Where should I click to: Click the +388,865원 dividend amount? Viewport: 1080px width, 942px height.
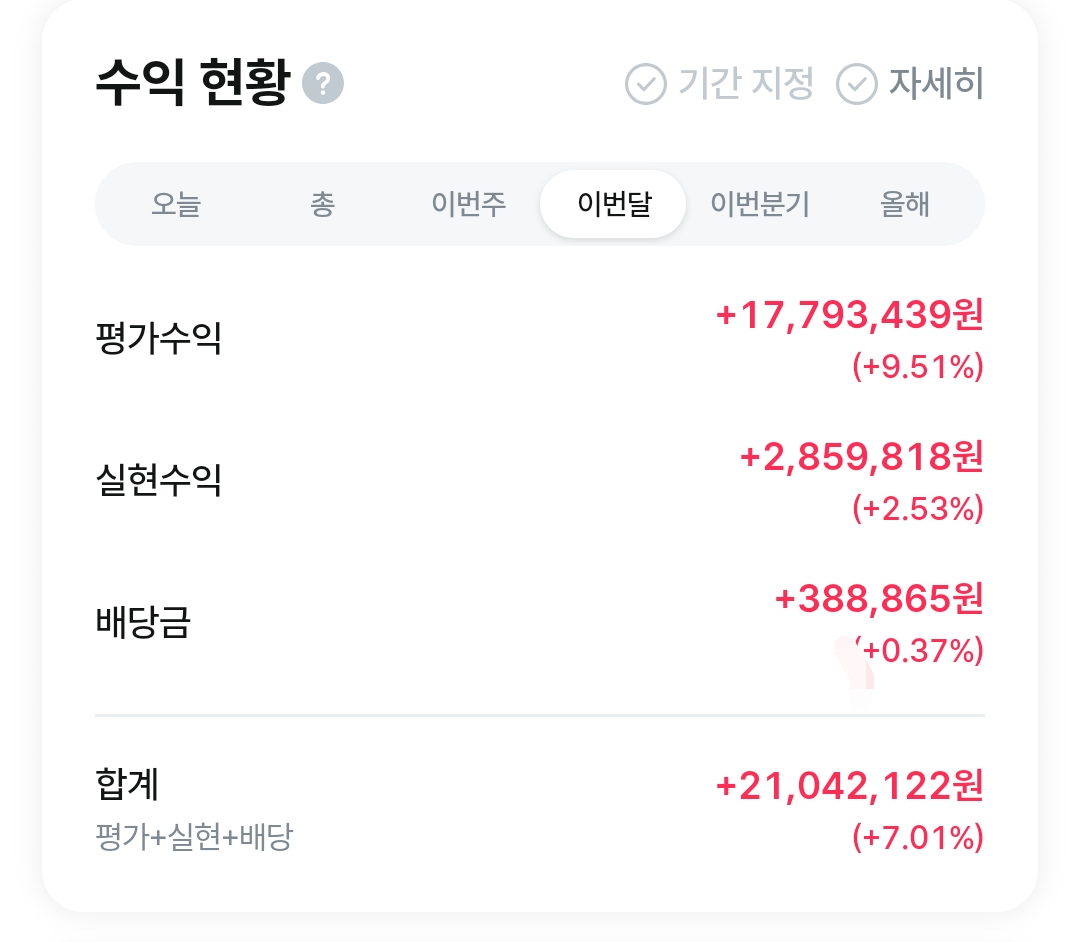pos(879,600)
